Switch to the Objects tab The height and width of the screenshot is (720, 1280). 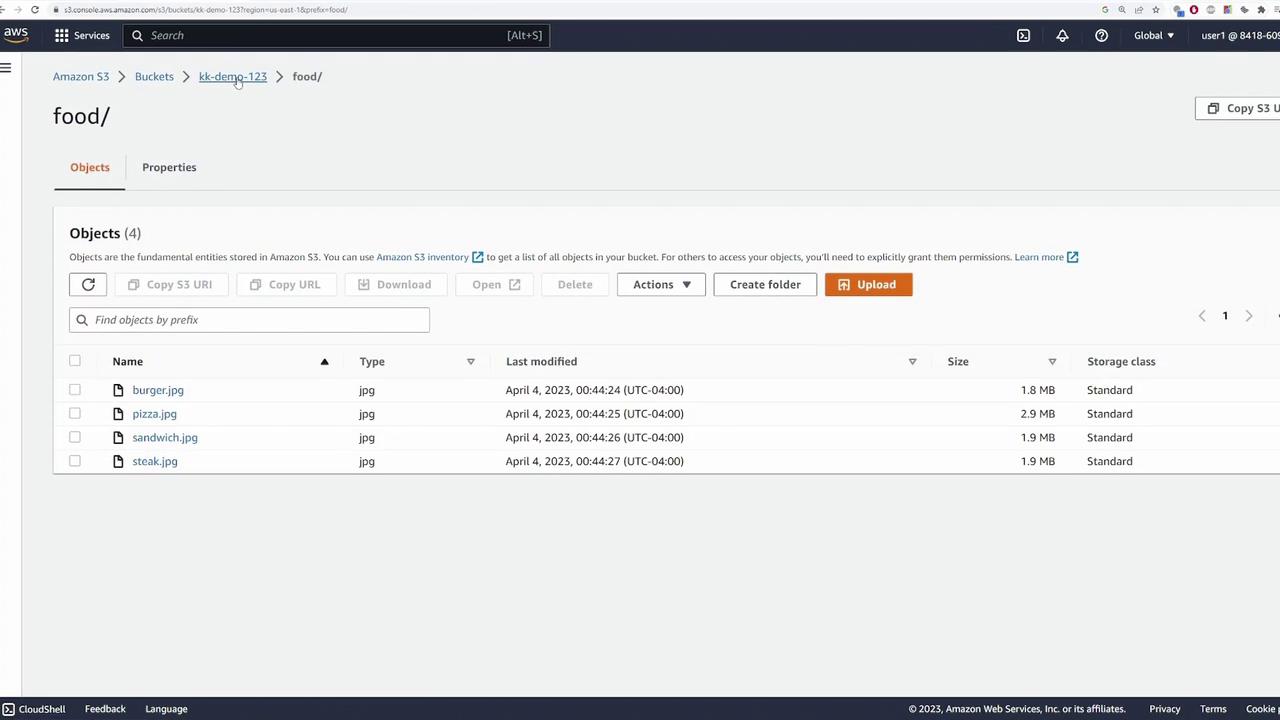coord(90,167)
